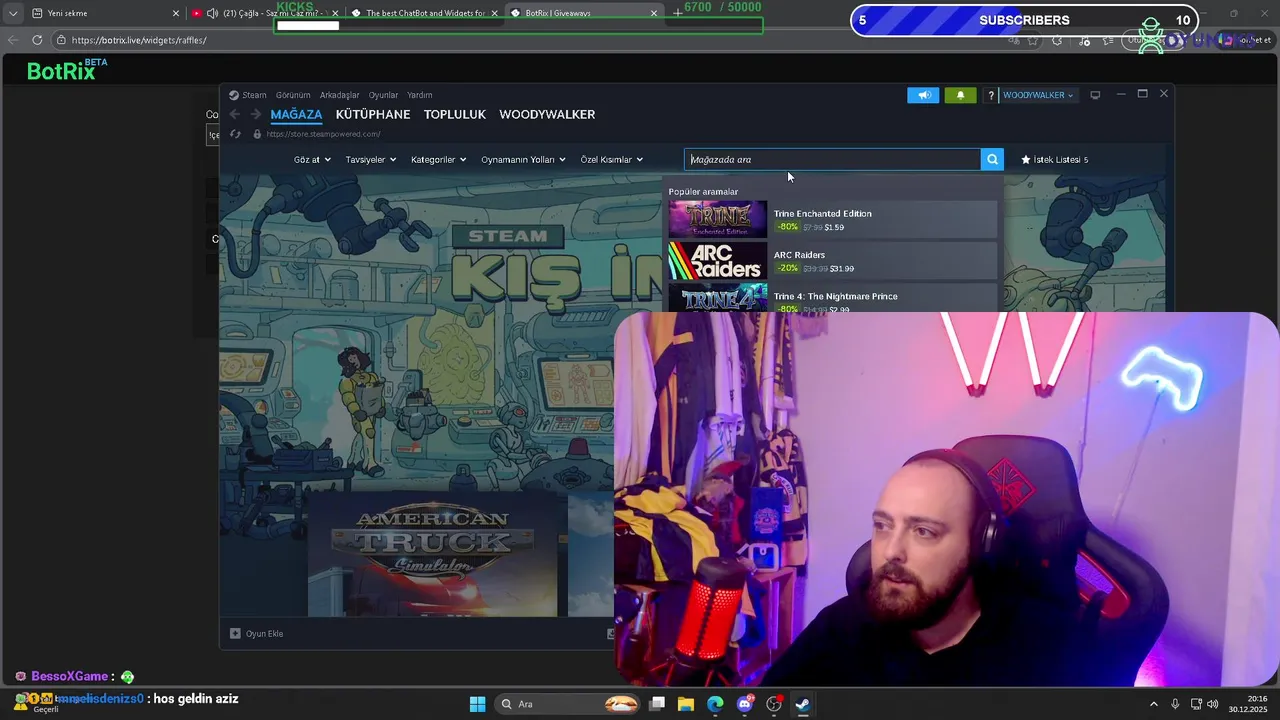This screenshot has height=720, width=1280.
Task: Open the Steam menu in menu bar
Action: coord(254,95)
